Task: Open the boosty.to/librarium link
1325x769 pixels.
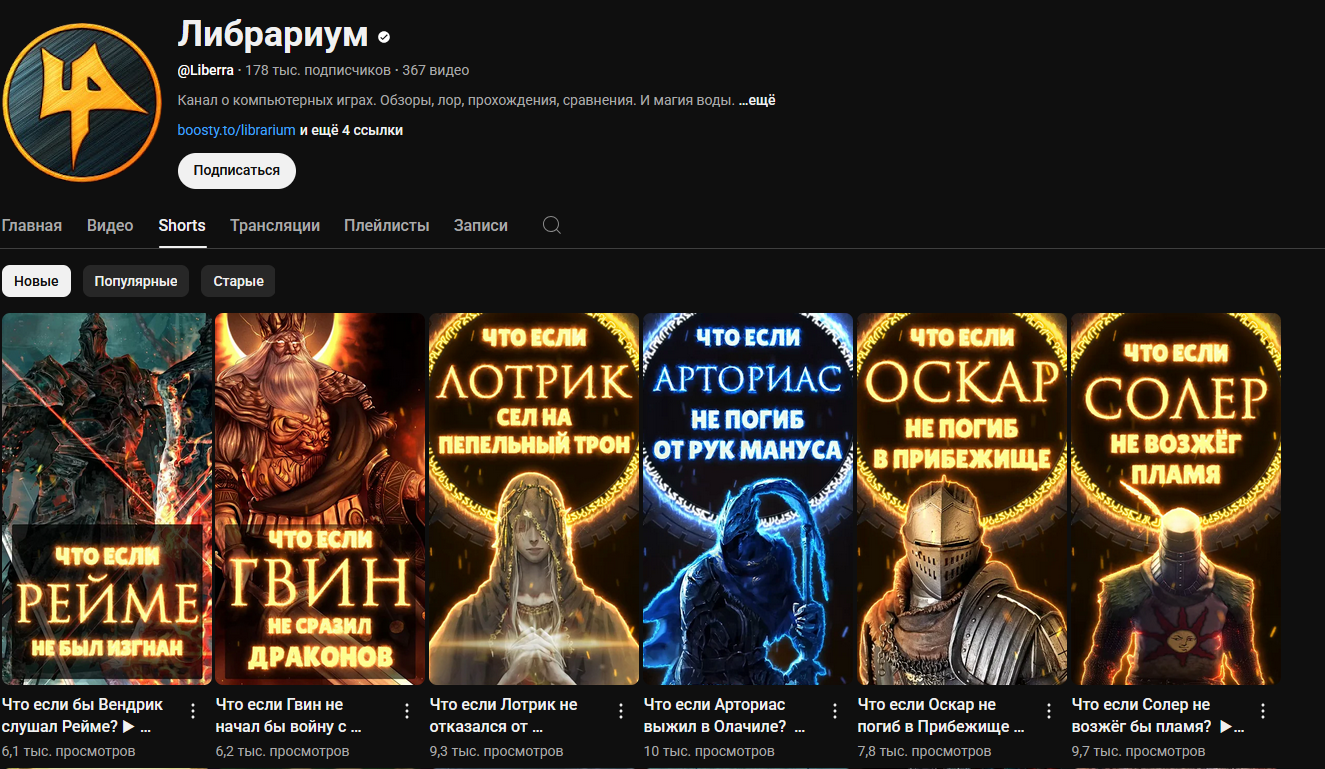Action: click(x=237, y=130)
